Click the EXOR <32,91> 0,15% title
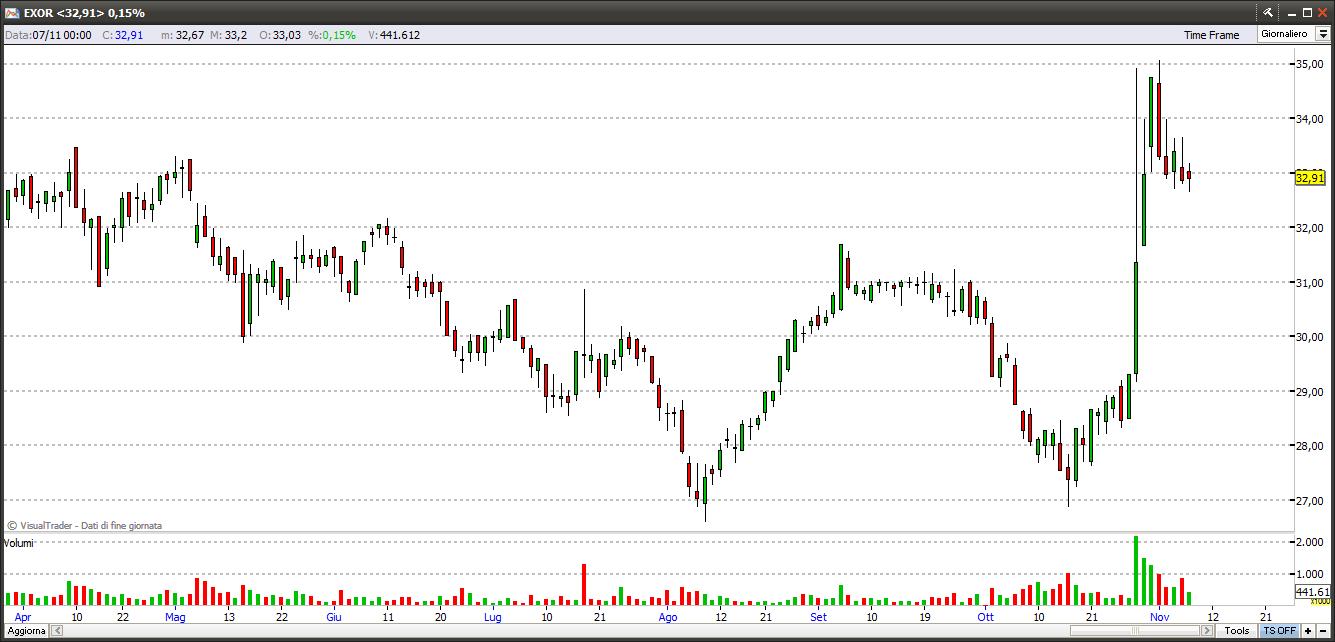 pos(84,13)
